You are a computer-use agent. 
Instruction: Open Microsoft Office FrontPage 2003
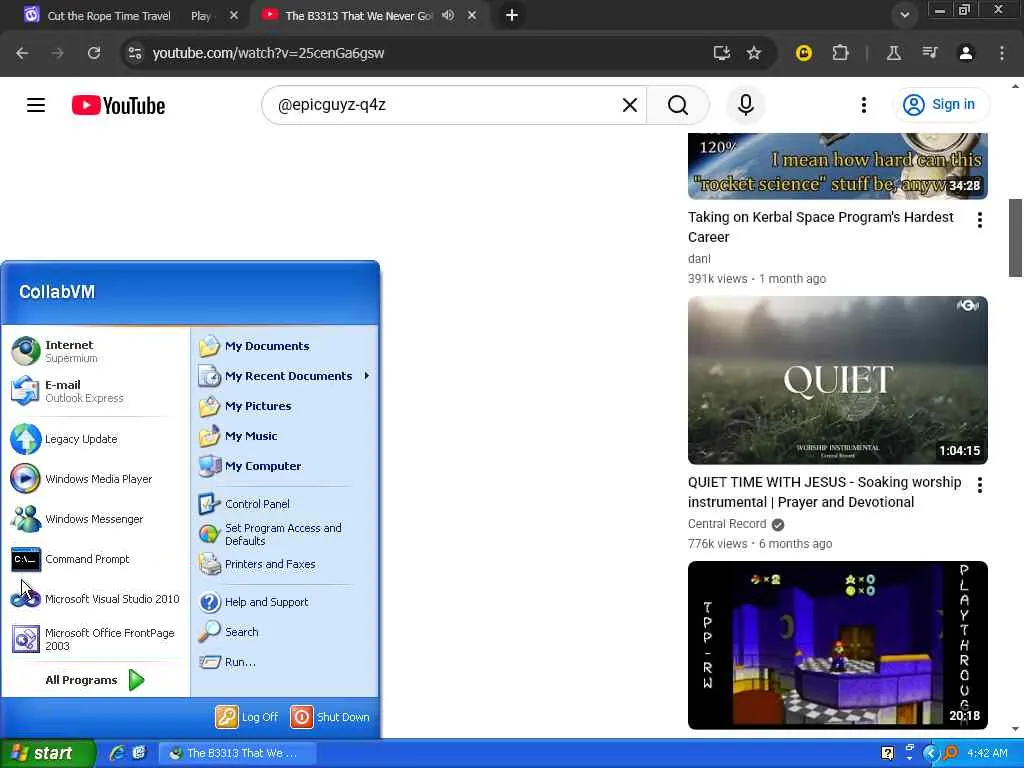(x=95, y=639)
